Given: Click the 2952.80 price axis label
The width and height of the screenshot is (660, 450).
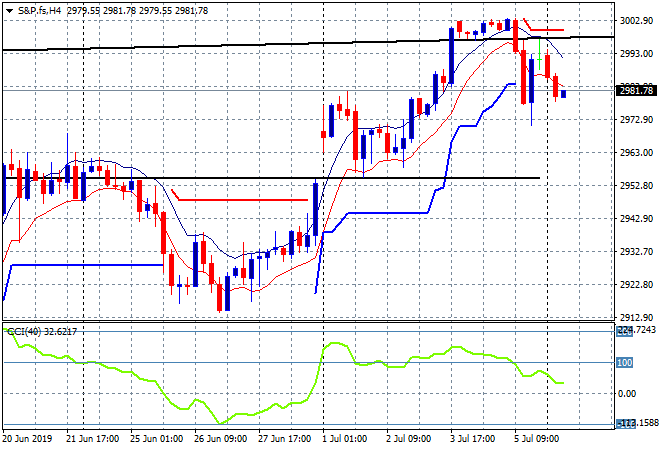Looking at the screenshot, I should (636, 186).
